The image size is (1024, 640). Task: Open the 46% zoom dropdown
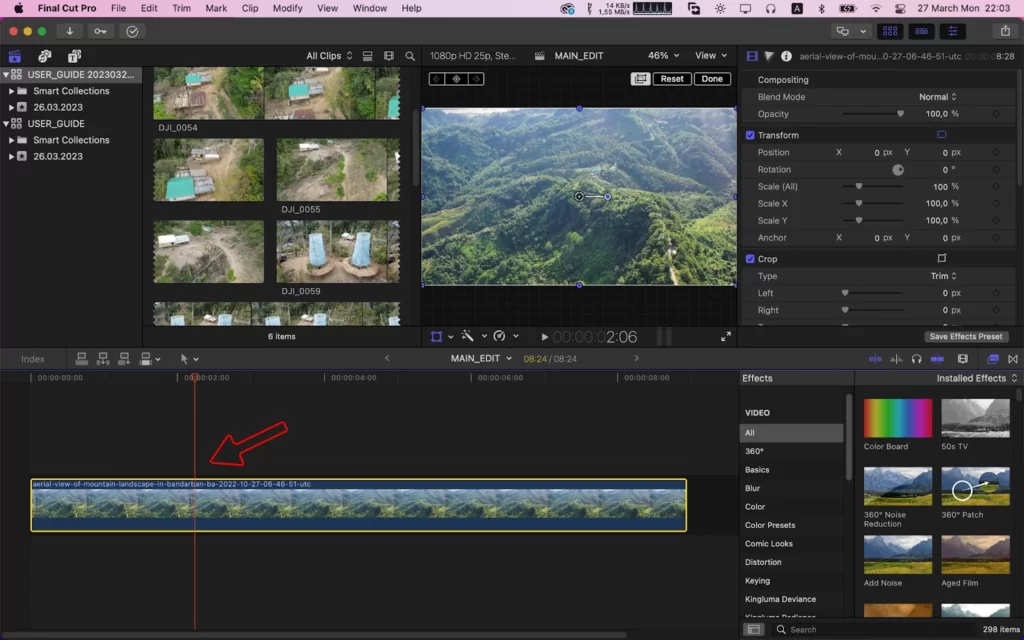(x=663, y=56)
